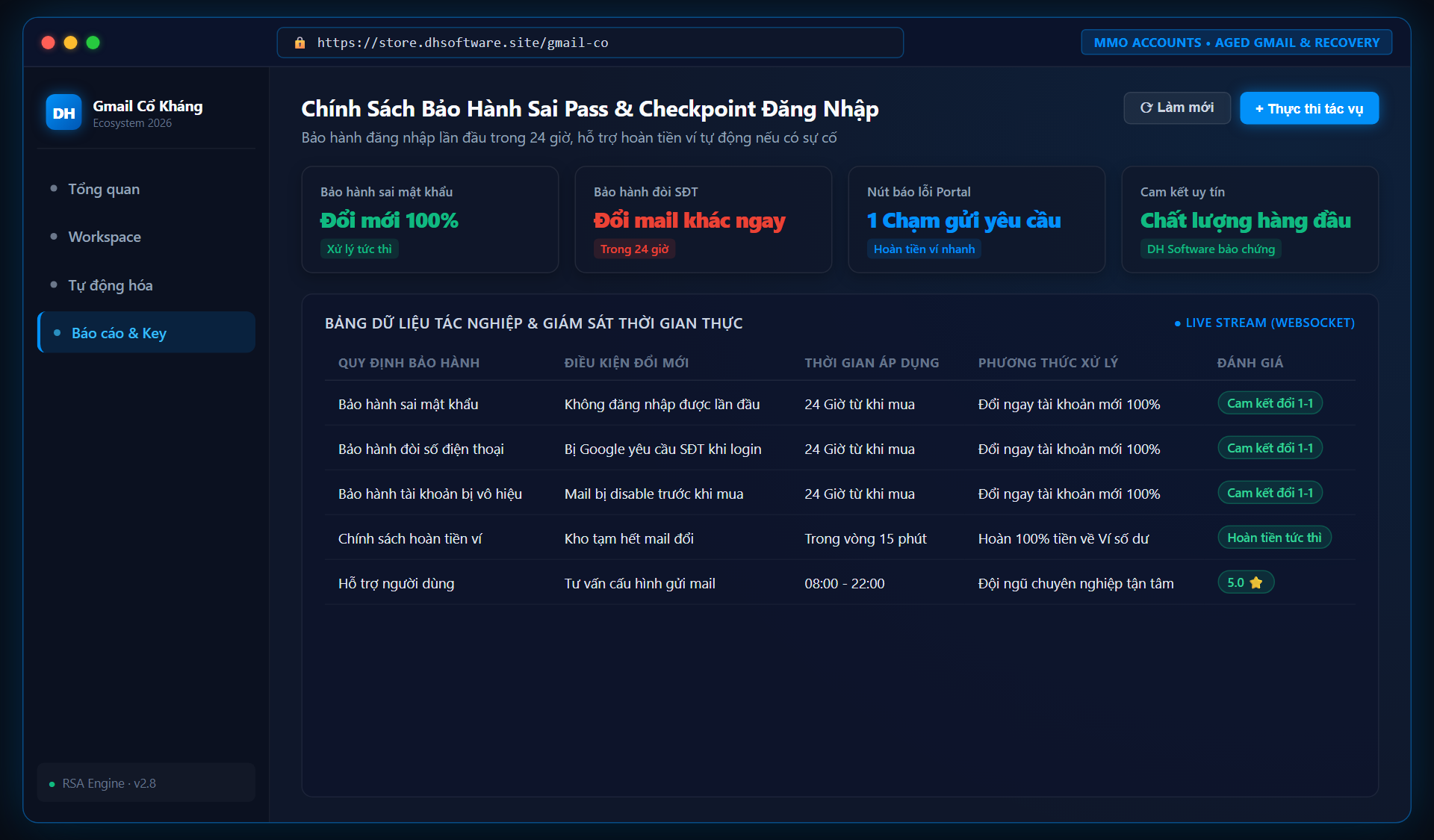
Task: Click the 08:00 - 22:00 cell
Action: [845, 583]
